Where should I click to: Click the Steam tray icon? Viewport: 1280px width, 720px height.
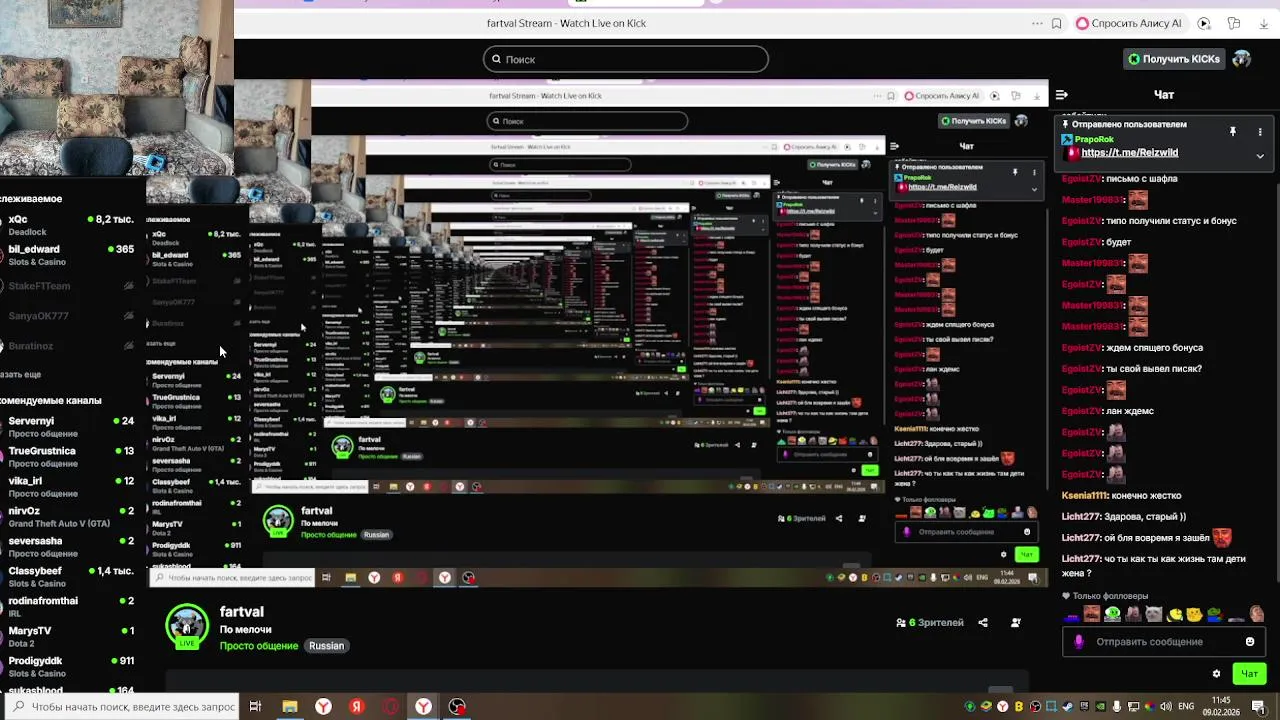[x=1067, y=707]
